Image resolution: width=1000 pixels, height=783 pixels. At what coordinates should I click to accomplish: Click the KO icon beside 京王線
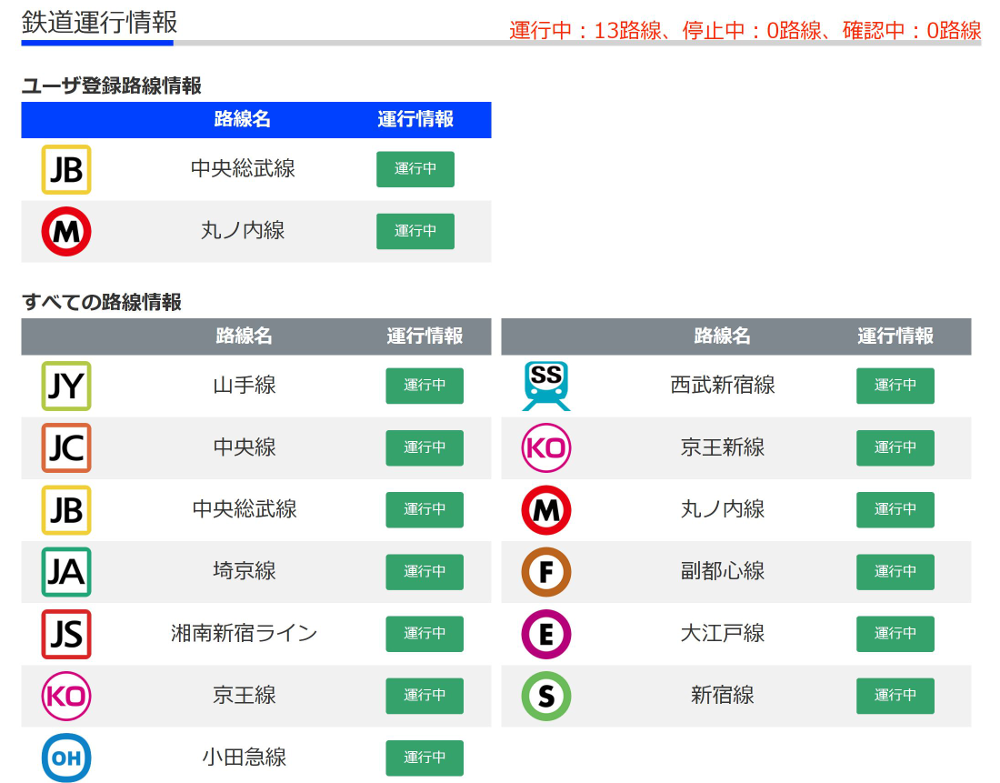(x=66, y=696)
